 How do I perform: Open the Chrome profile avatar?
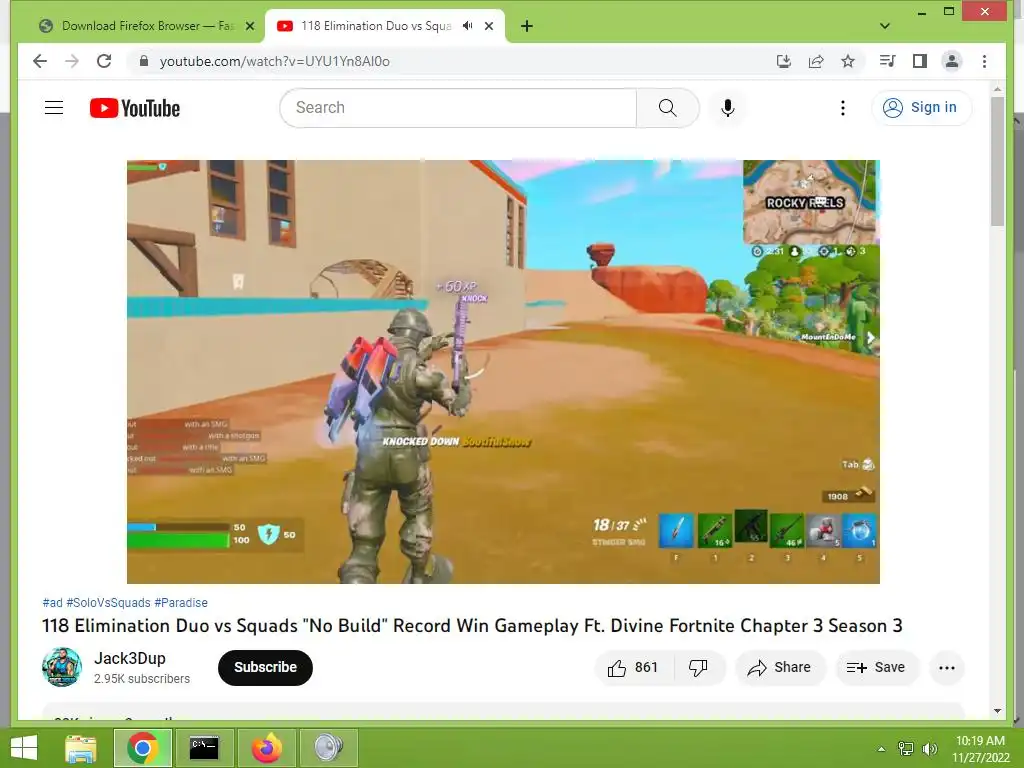pos(952,61)
